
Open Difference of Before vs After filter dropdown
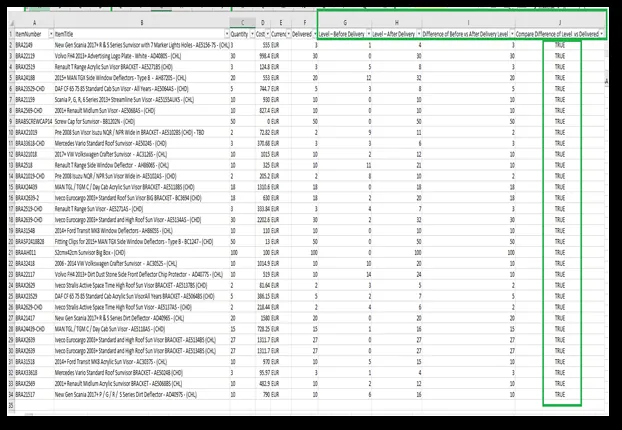512,34
